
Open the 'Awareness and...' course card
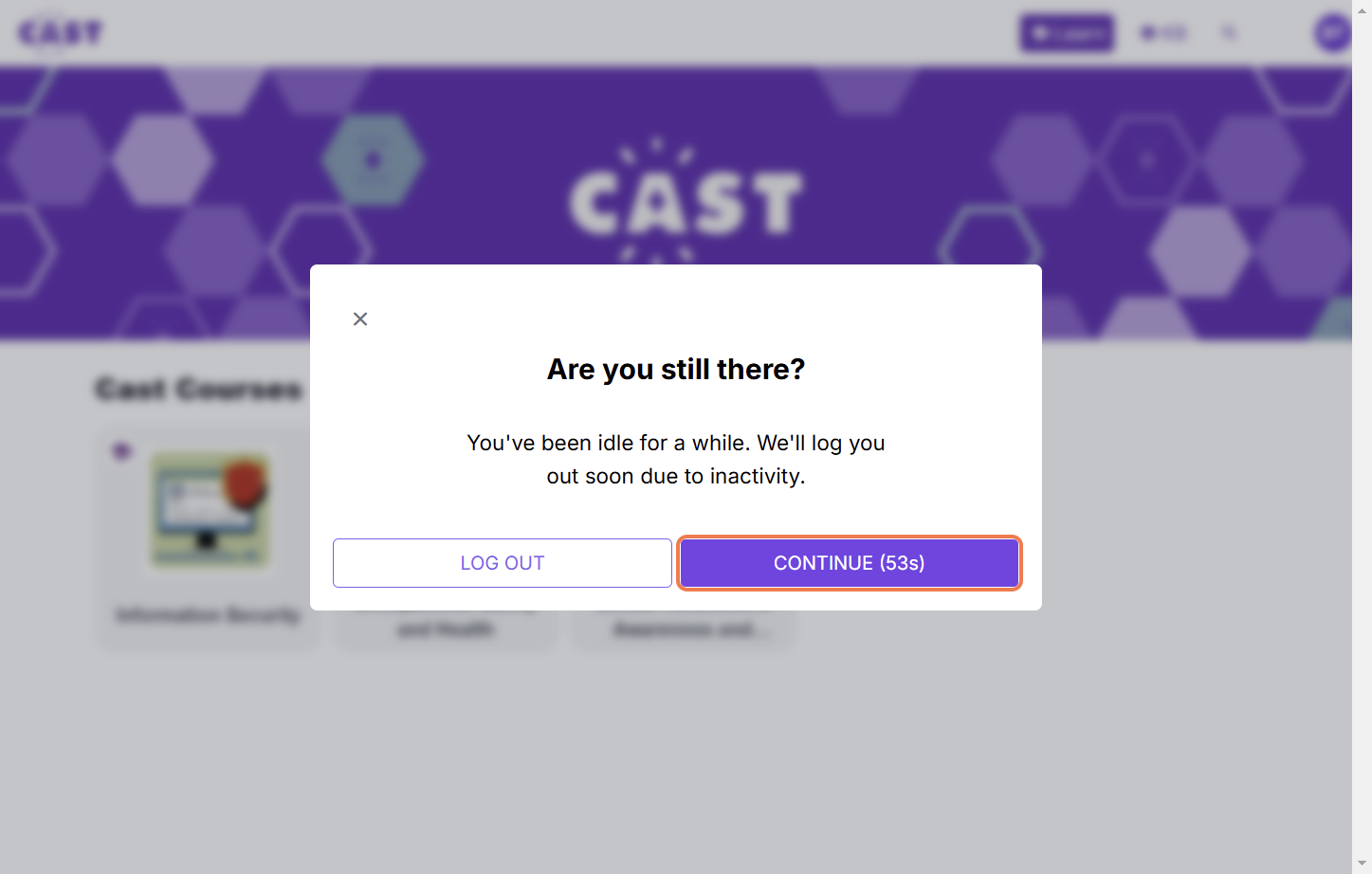pos(683,628)
